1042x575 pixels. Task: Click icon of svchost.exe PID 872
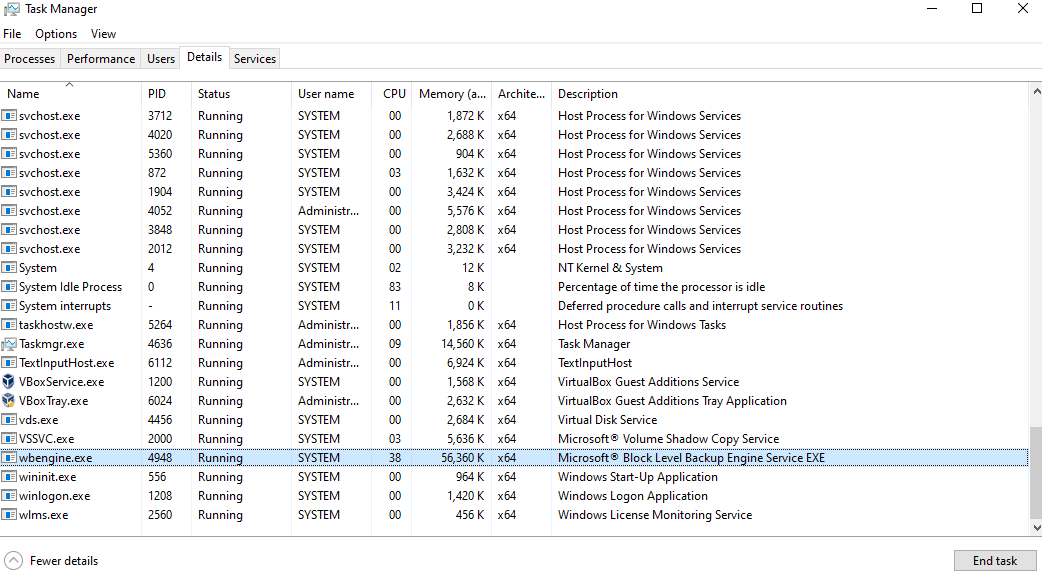tap(9, 173)
